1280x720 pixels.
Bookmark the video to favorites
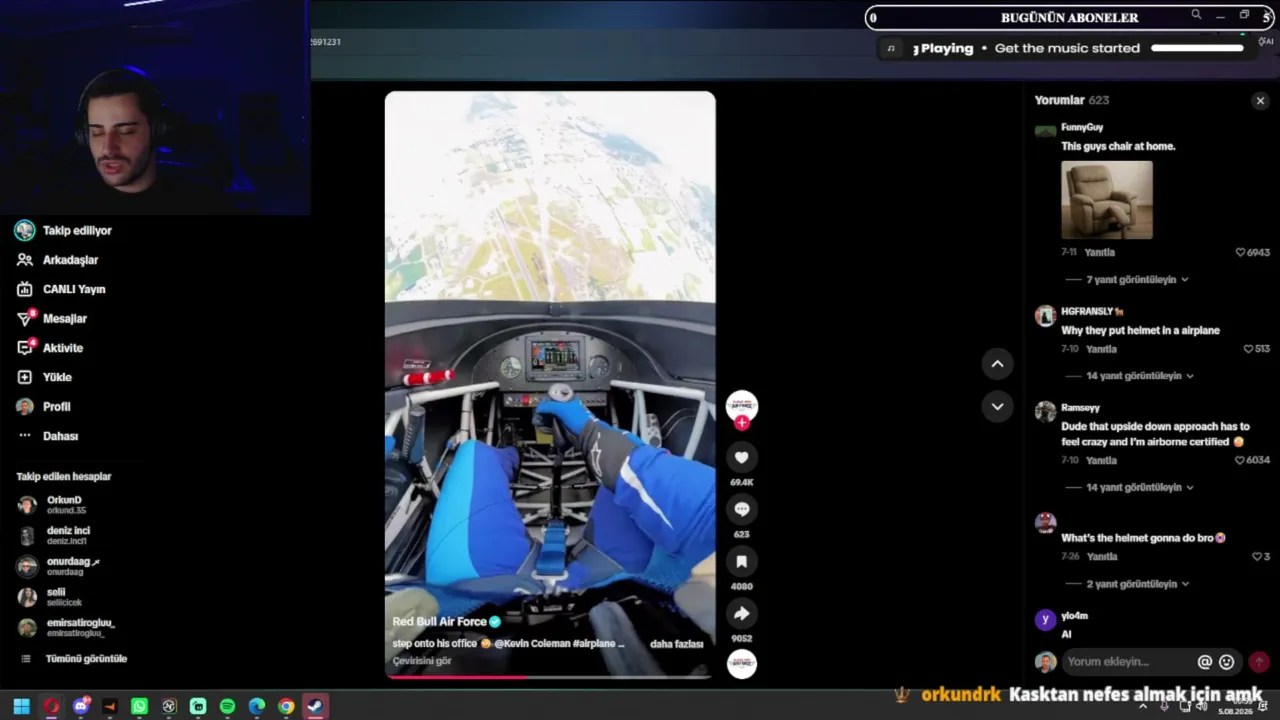741,562
